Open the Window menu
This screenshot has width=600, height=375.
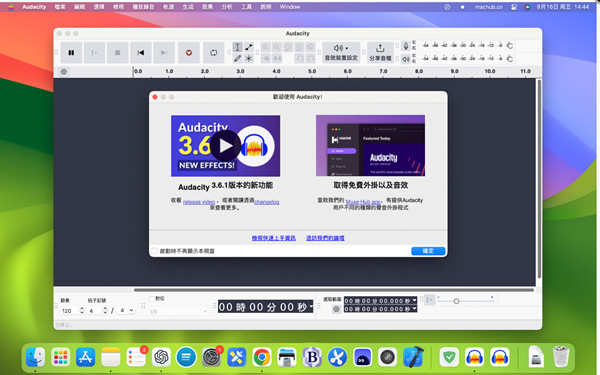(290, 7)
